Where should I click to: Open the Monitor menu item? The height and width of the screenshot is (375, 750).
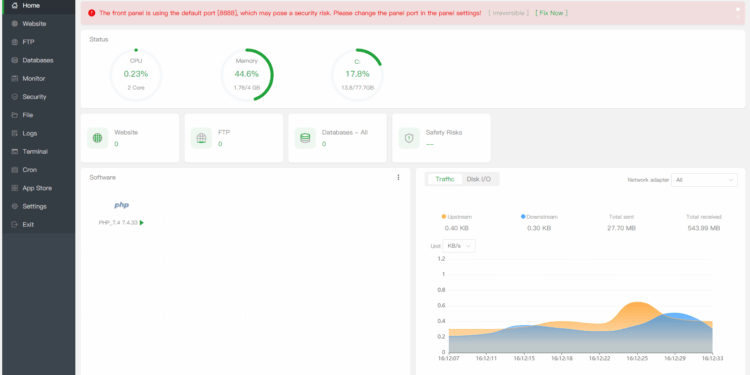(x=39, y=78)
